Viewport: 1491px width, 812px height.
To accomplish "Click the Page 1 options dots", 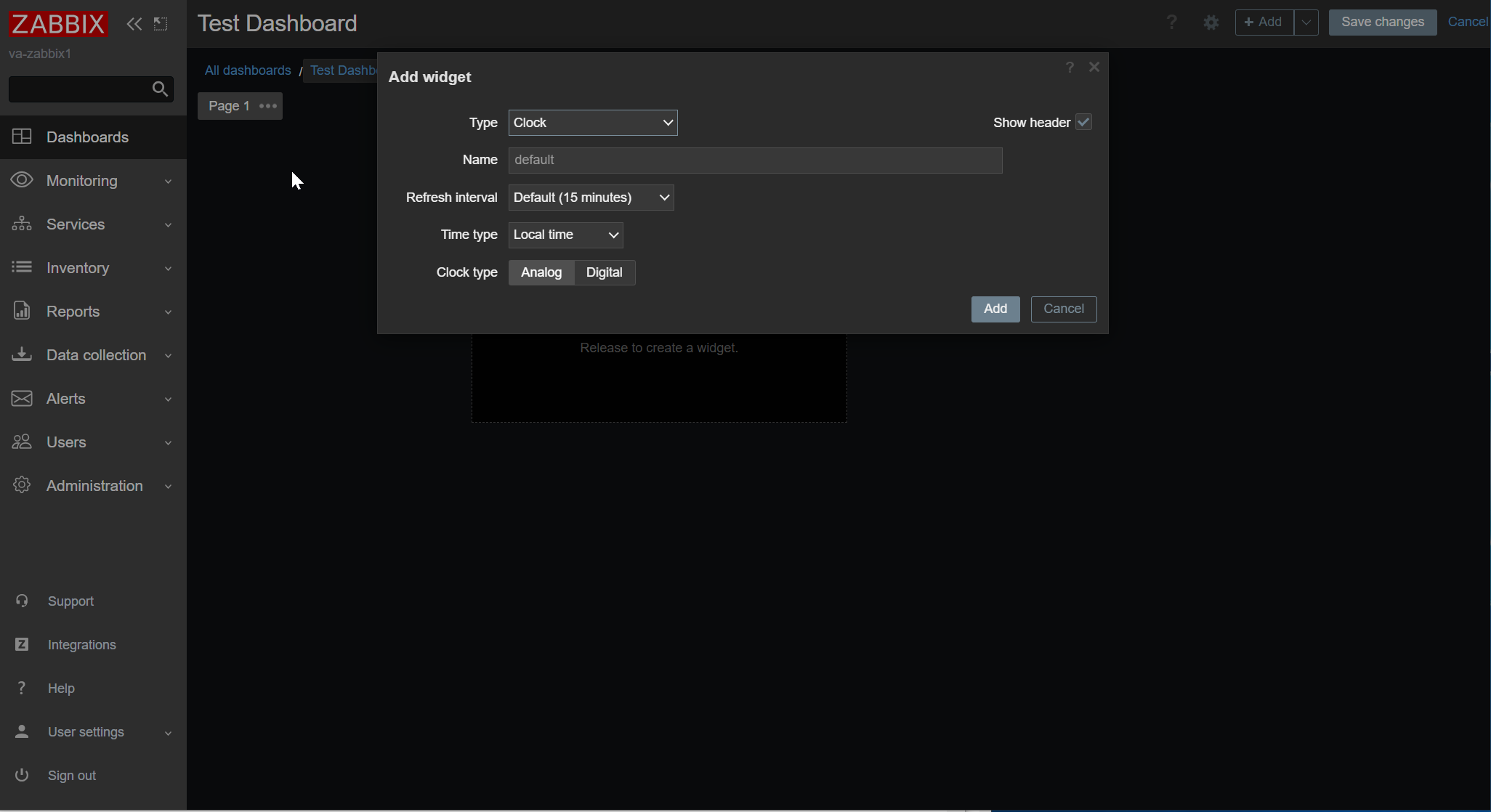I will [268, 106].
